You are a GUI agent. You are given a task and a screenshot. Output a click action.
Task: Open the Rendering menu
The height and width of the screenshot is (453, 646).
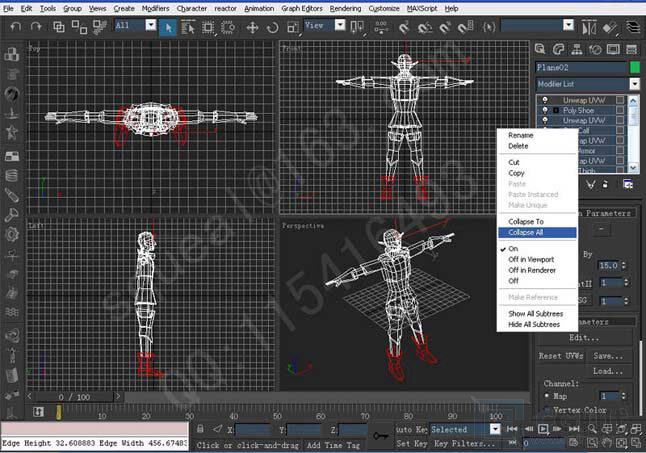(345, 8)
